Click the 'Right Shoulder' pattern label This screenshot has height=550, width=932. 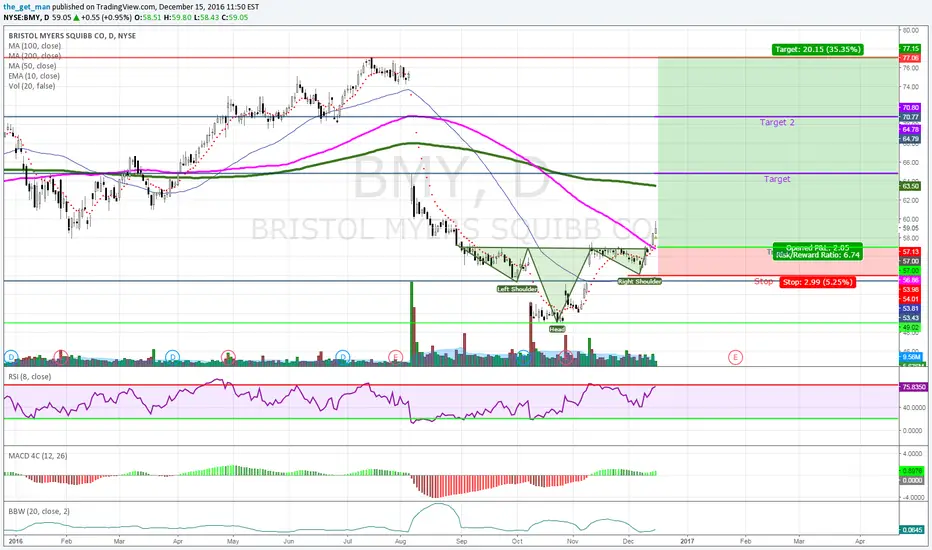[640, 281]
